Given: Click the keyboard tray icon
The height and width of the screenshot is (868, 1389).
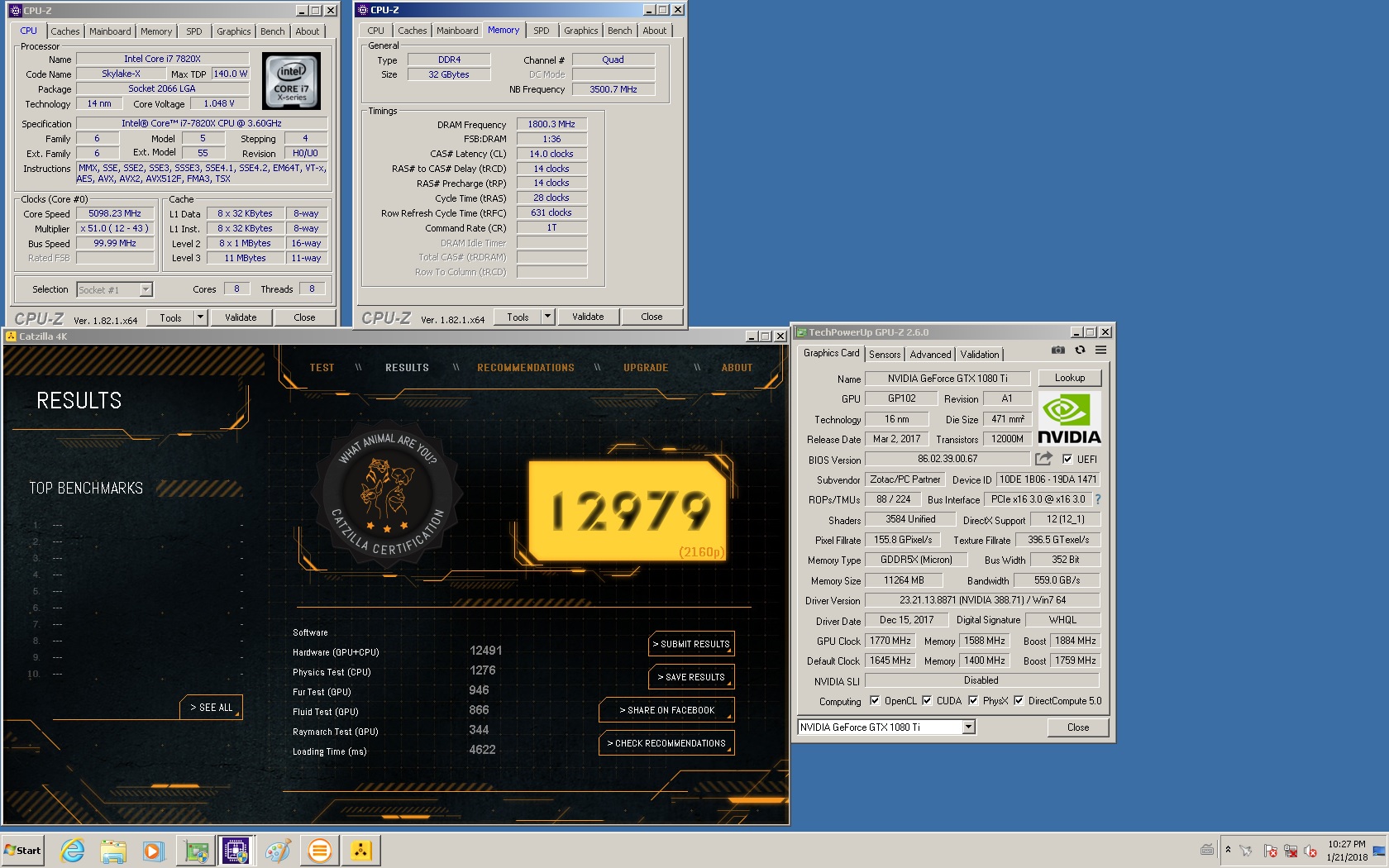Looking at the screenshot, I should pyautogui.click(x=1207, y=850).
